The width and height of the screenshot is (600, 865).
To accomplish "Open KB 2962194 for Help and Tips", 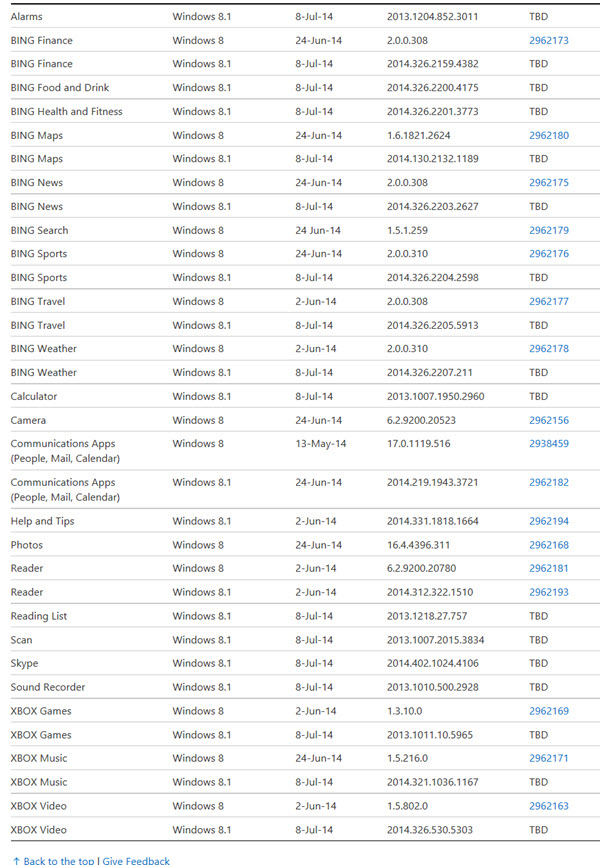I will pos(548,522).
